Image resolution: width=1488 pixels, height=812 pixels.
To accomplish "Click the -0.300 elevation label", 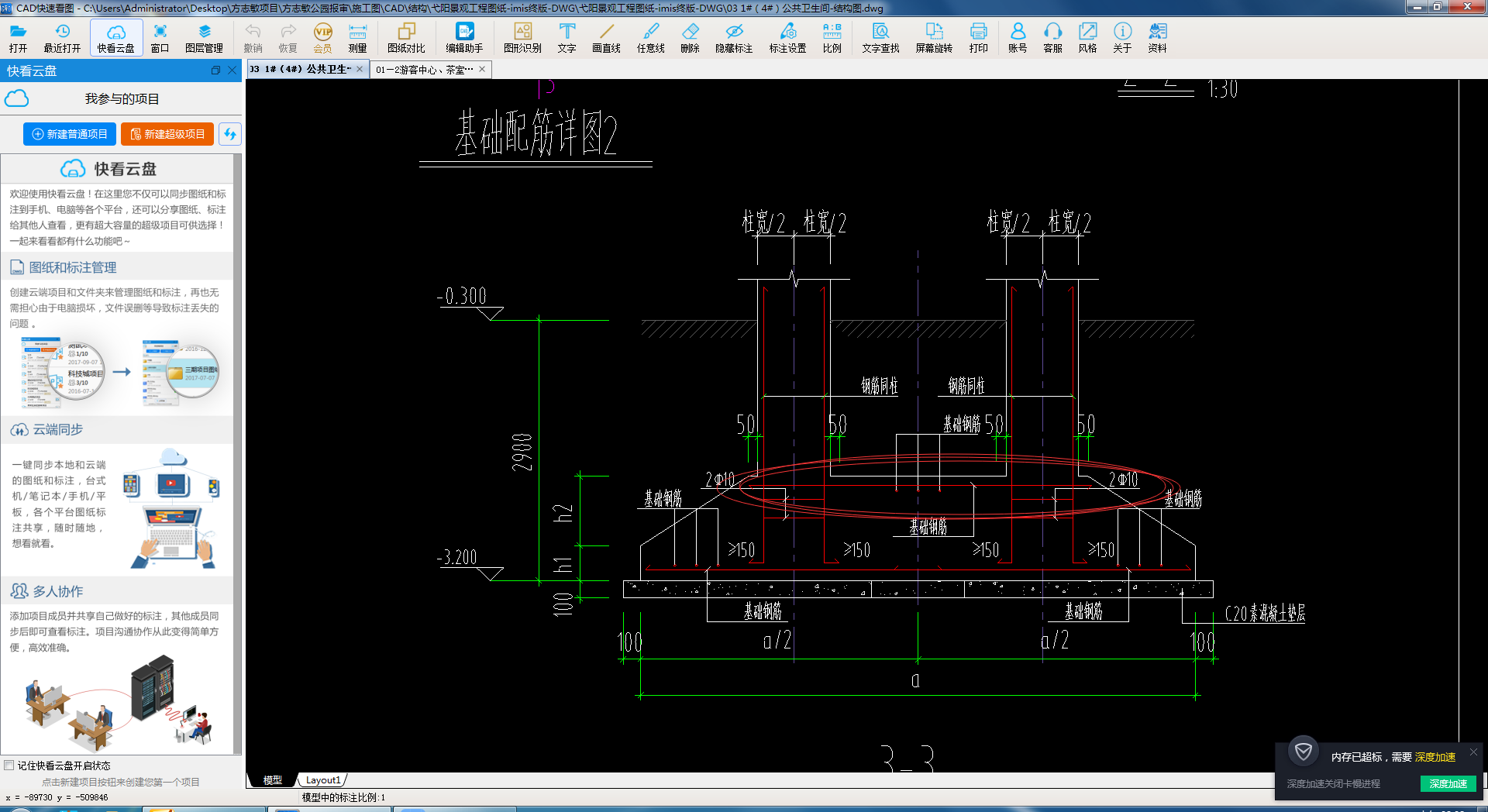I will pos(462,296).
